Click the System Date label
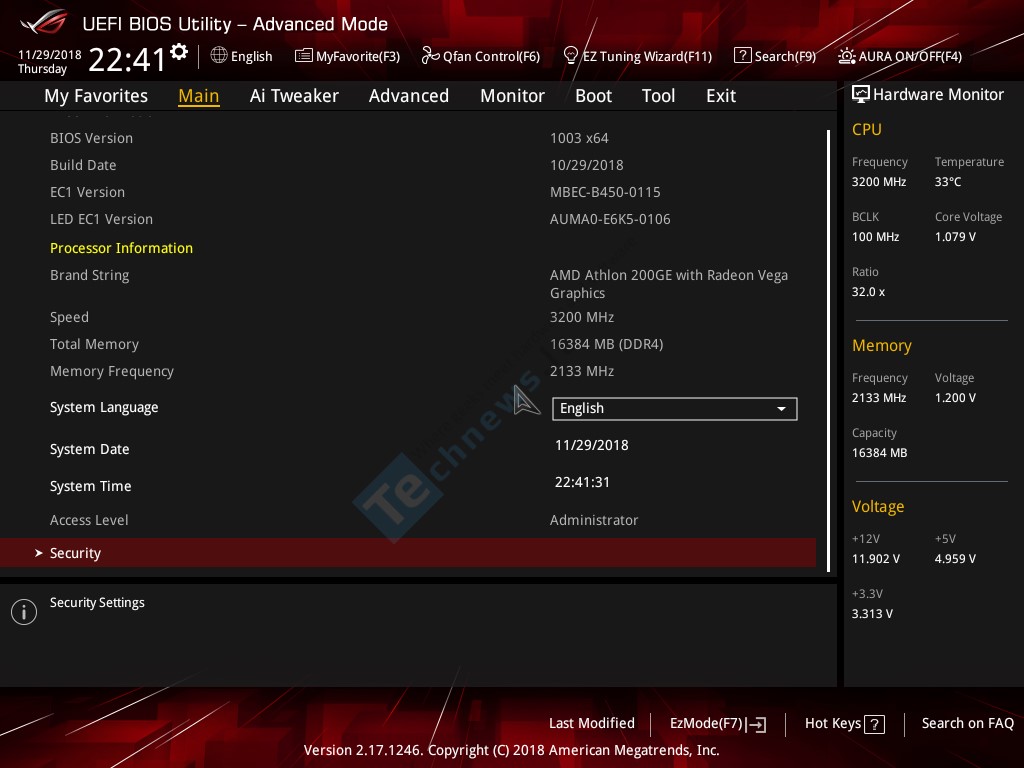Screen dimensions: 1024x768 pos(89,449)
